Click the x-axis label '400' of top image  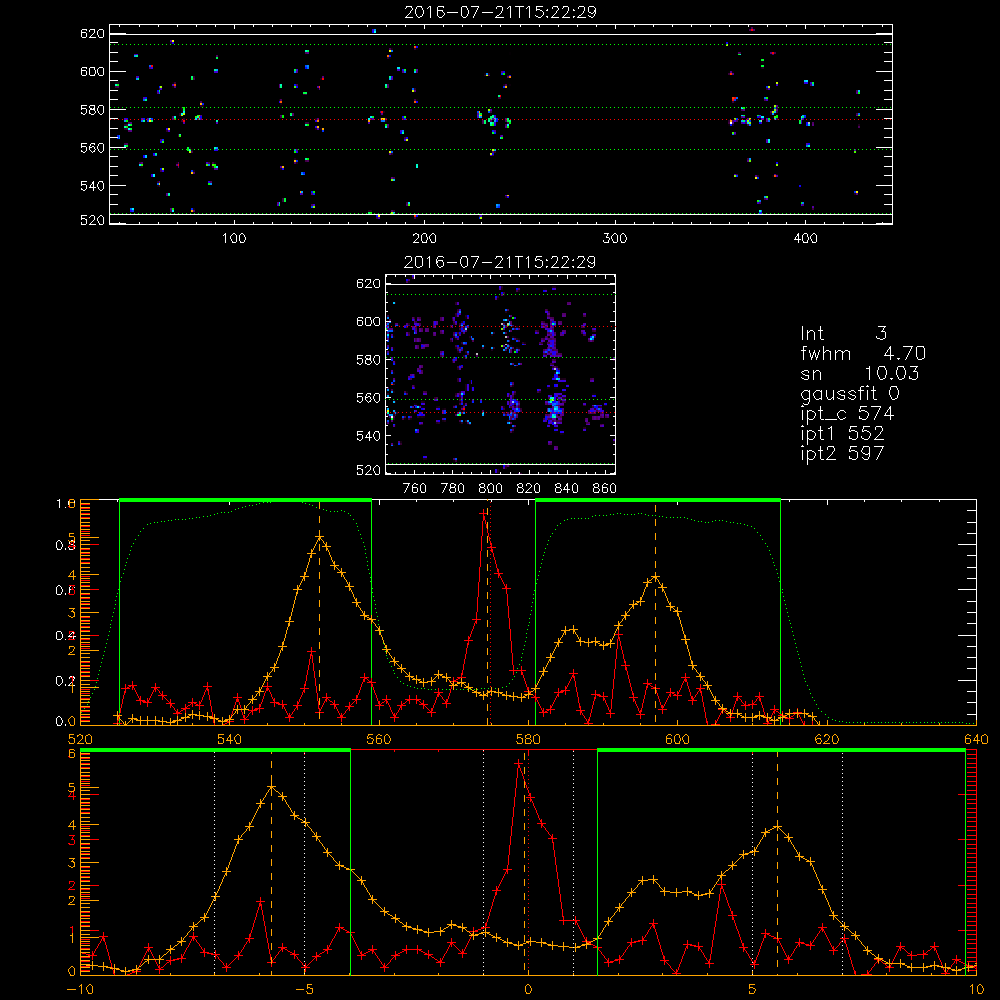click(805, 239)
